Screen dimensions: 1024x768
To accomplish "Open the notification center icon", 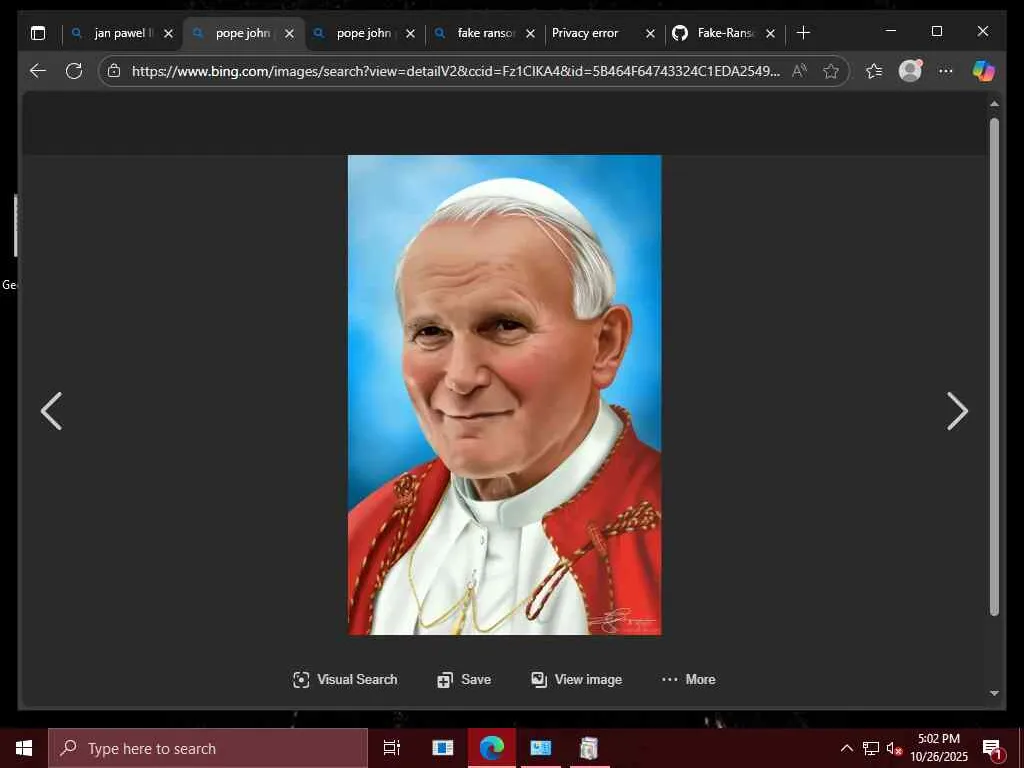I will [x=993, y=748].
